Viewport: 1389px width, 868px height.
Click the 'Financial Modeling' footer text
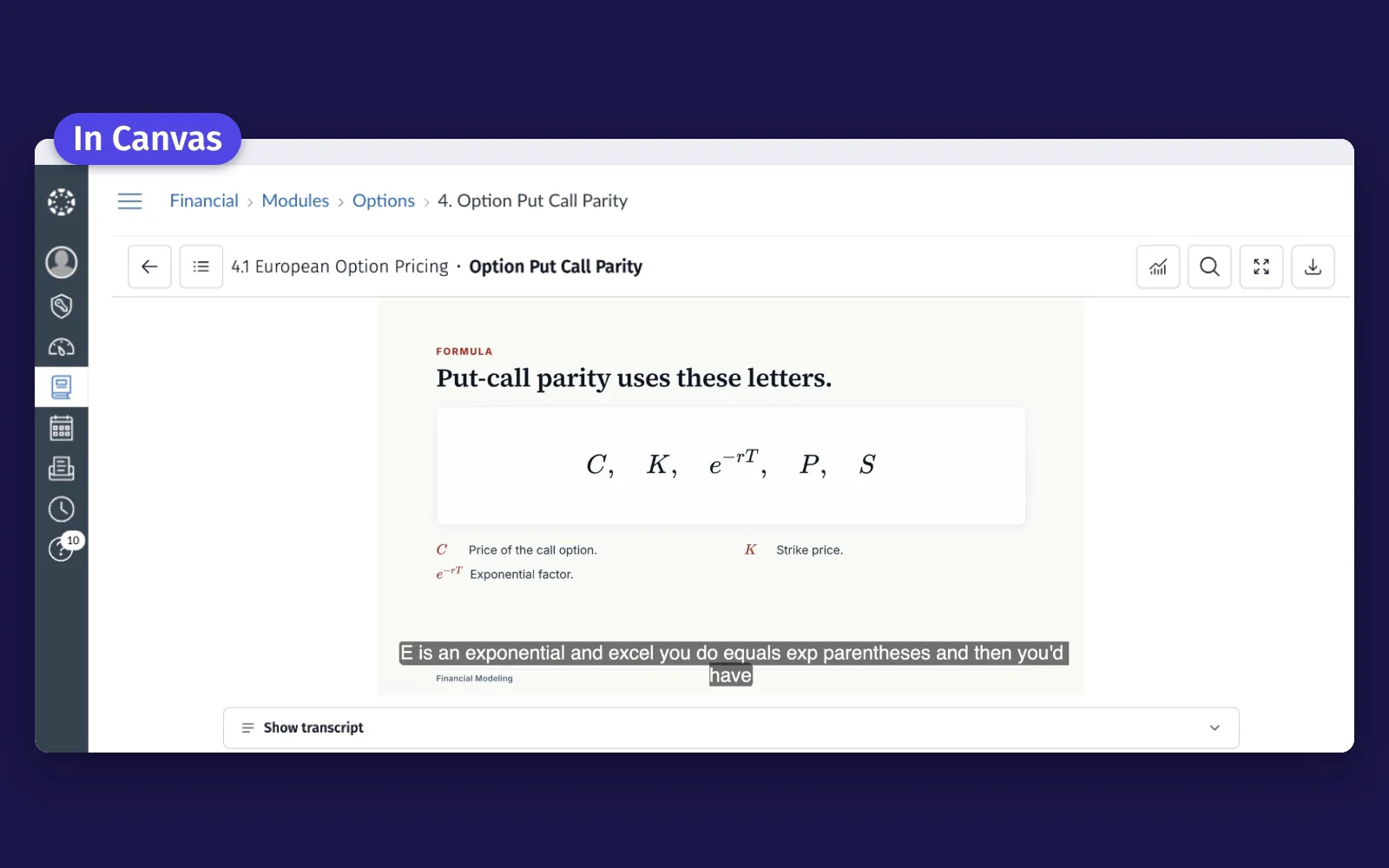(474, 679)
